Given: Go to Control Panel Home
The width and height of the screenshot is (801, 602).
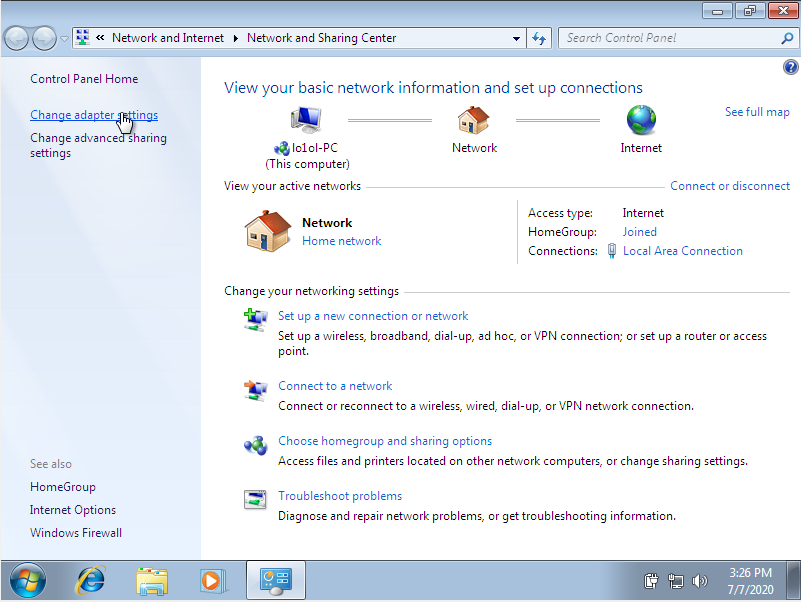Looking at the screenshot, I should coord(84,79).
